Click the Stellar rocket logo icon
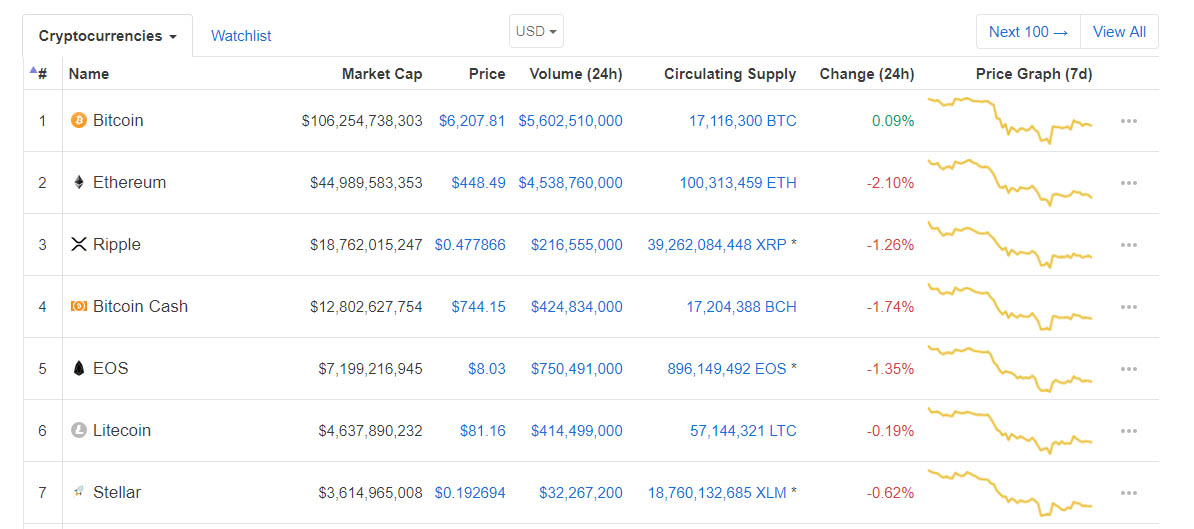Viewport: 1194px width, 529px height. pyautogui.click(x=78, y=493)
